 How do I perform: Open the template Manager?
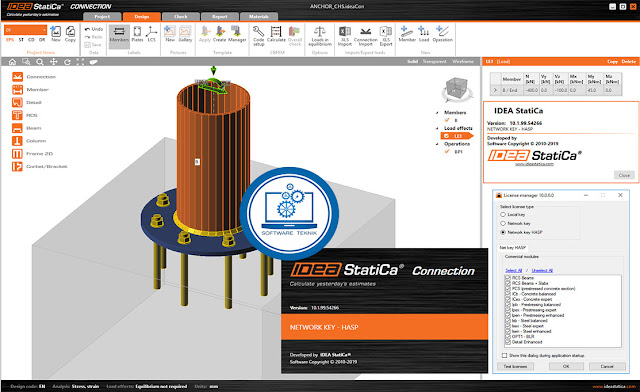point(237,33)
